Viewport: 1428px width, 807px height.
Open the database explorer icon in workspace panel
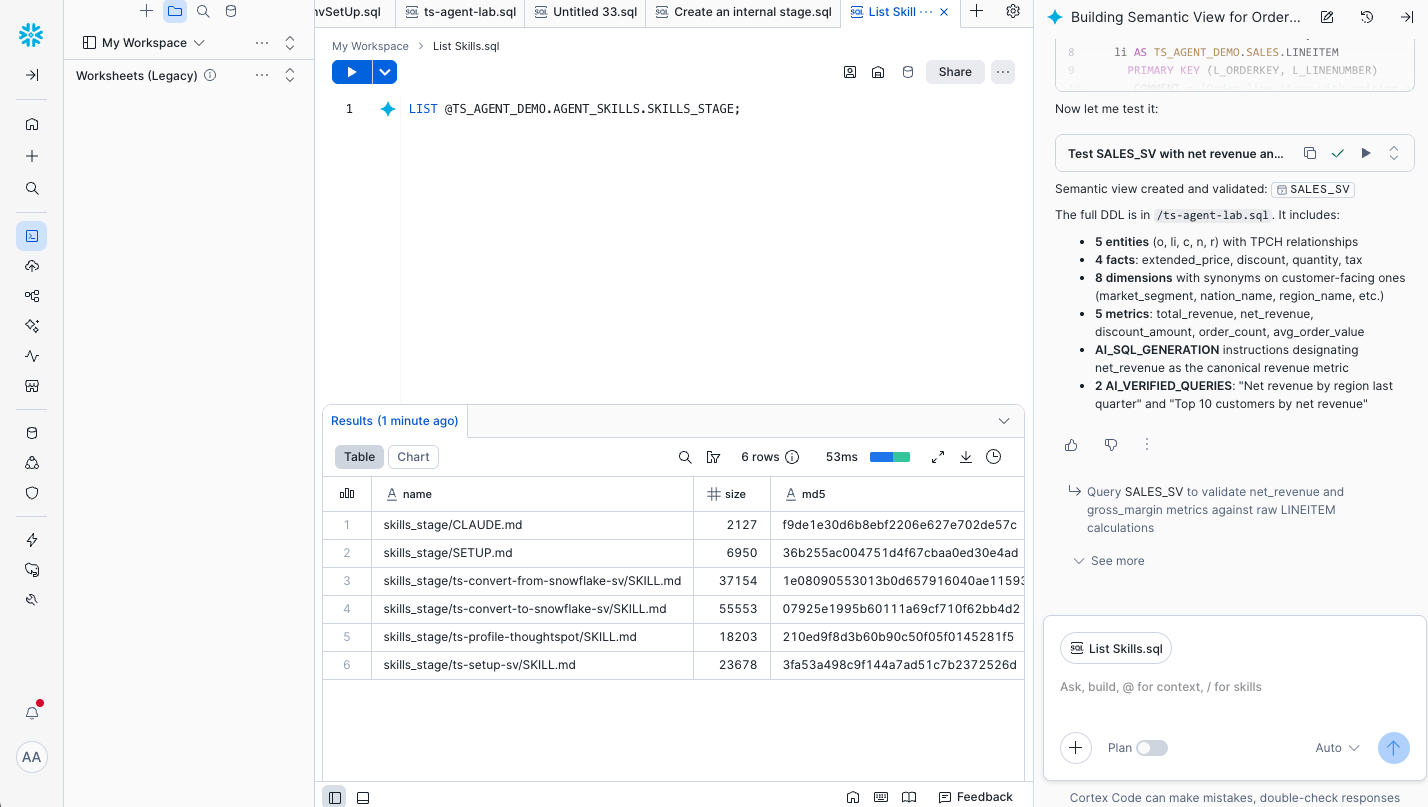point(231,11)
